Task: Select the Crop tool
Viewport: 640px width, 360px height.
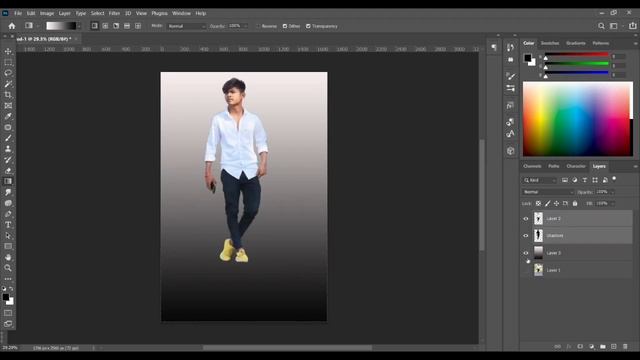Action: pyautogui.click(x=8, y=95)
